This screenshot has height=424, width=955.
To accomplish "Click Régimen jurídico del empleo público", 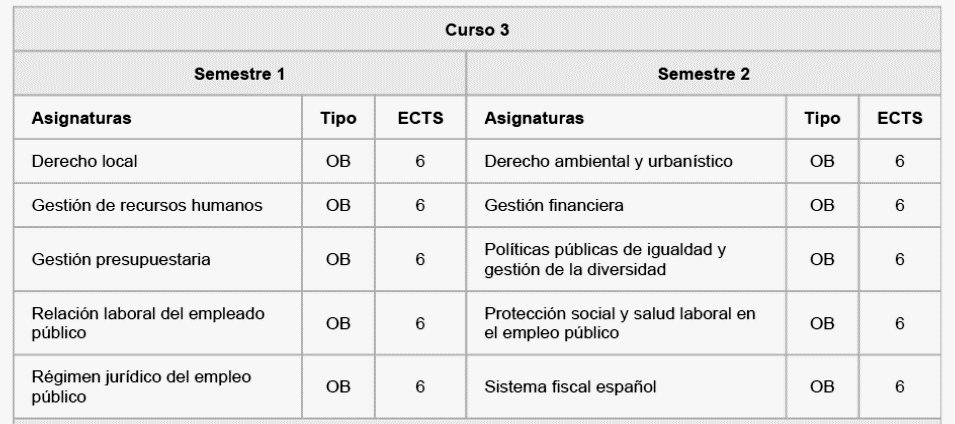I will coord(141,387).
